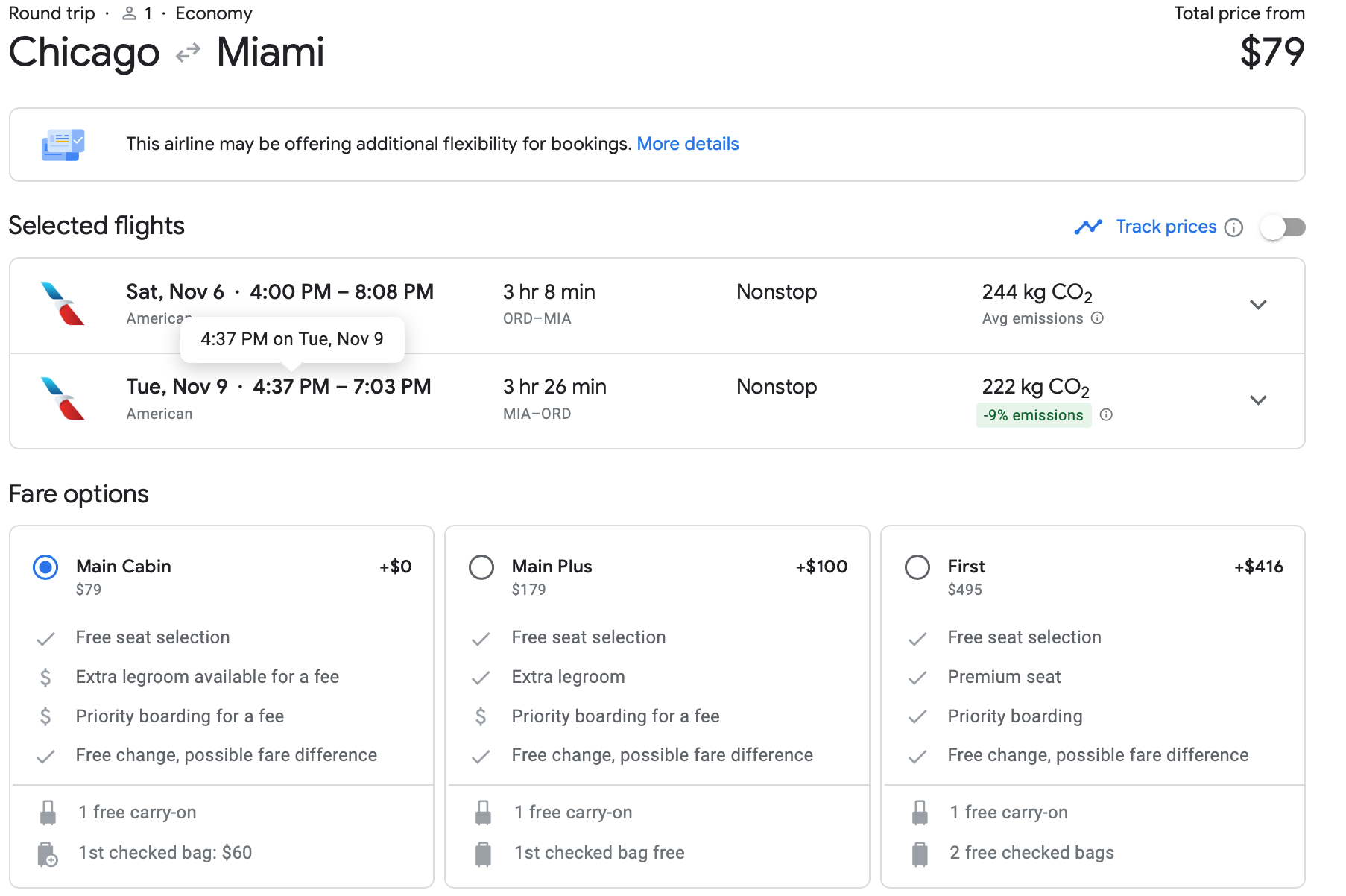The image size is (1346, 896).
Task: Click info icon beside -9% emissions badge
Action: tap(1106, 415)
